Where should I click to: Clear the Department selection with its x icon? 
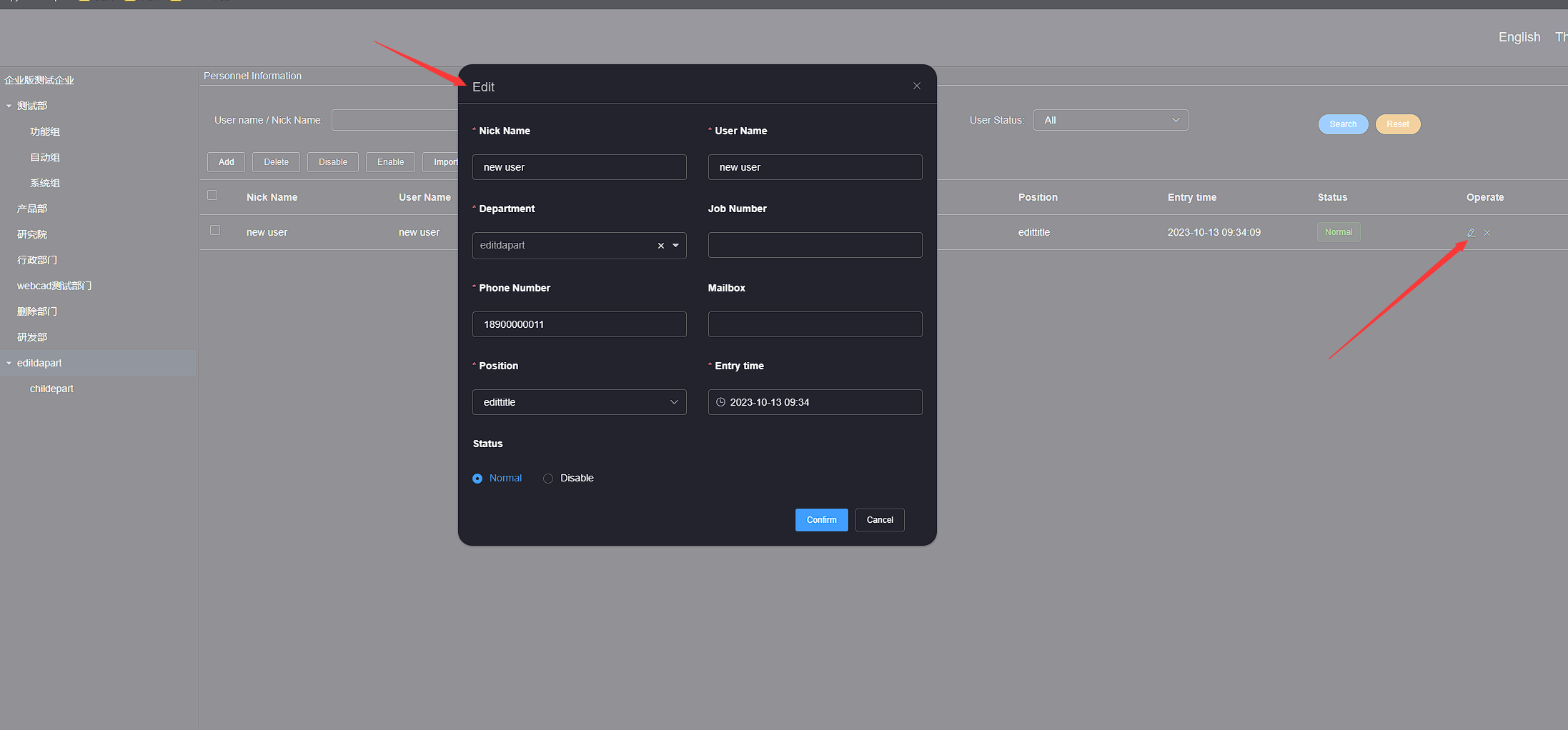tap(661, 246)
